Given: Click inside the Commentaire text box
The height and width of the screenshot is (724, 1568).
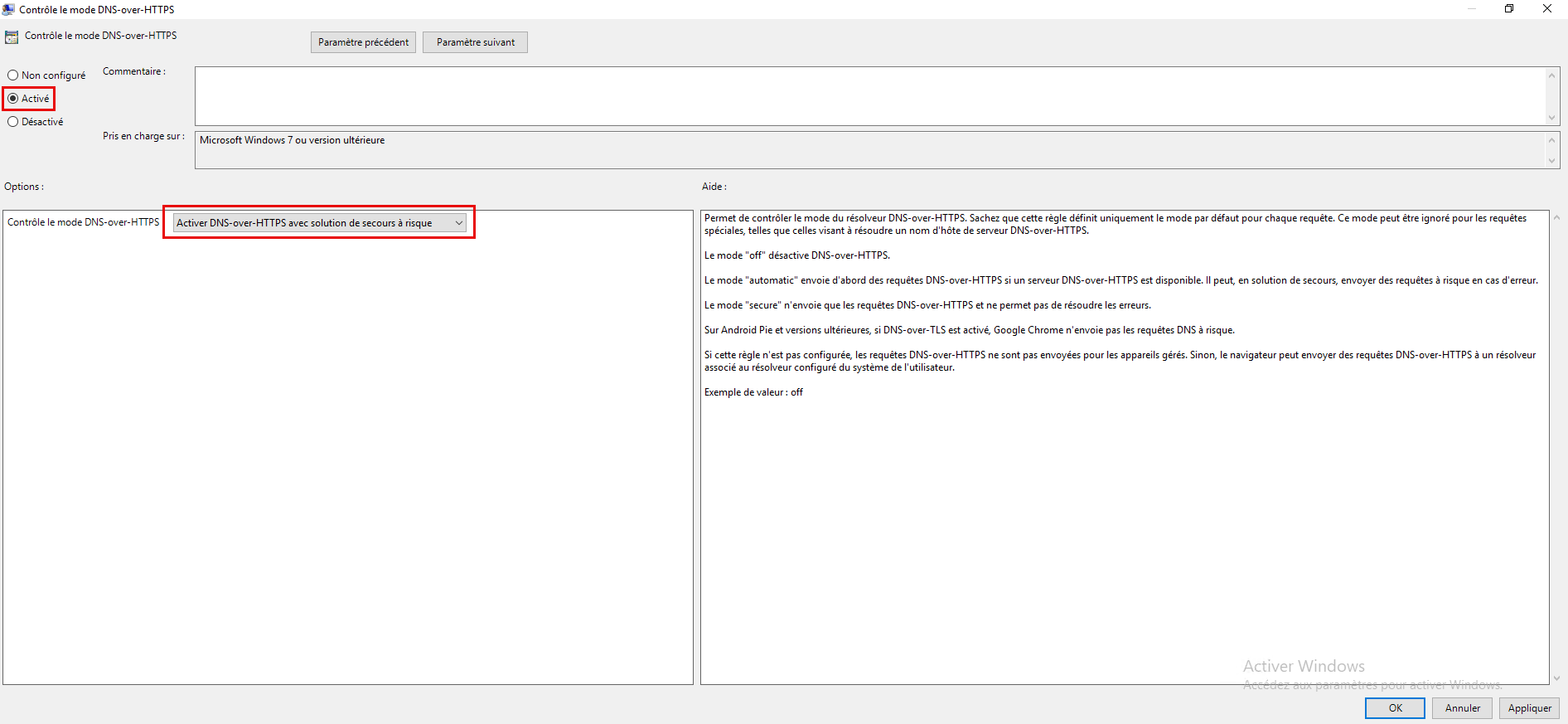Looking at the screenshot, I should (x=870, y=96).
